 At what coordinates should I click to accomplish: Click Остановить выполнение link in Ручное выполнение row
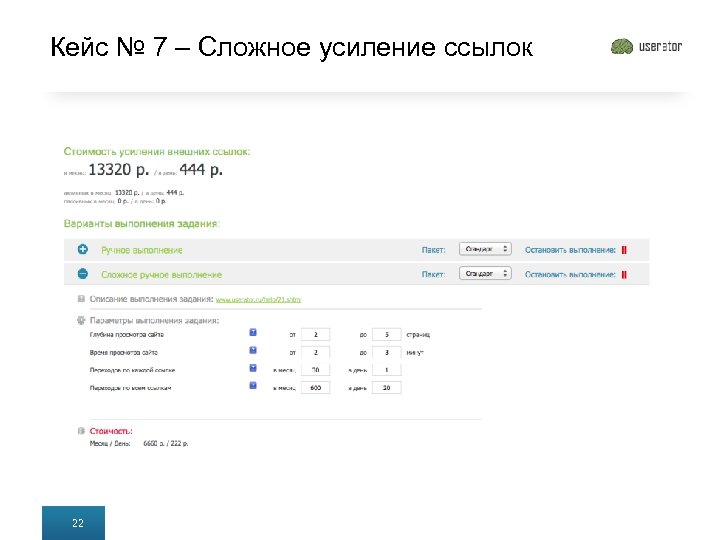coord(570,250)
